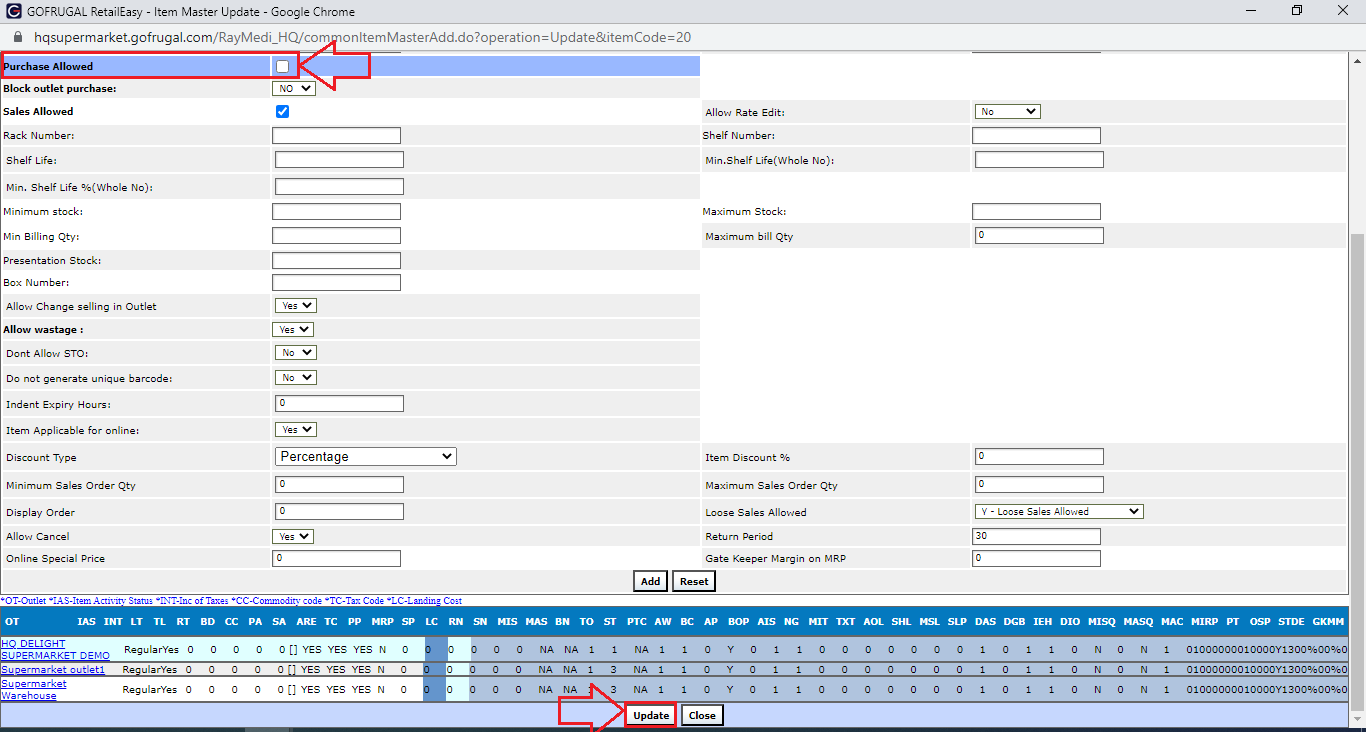Open the Allow wastage dropdown
1366x732 pixels.
click(x=293, y=329)
